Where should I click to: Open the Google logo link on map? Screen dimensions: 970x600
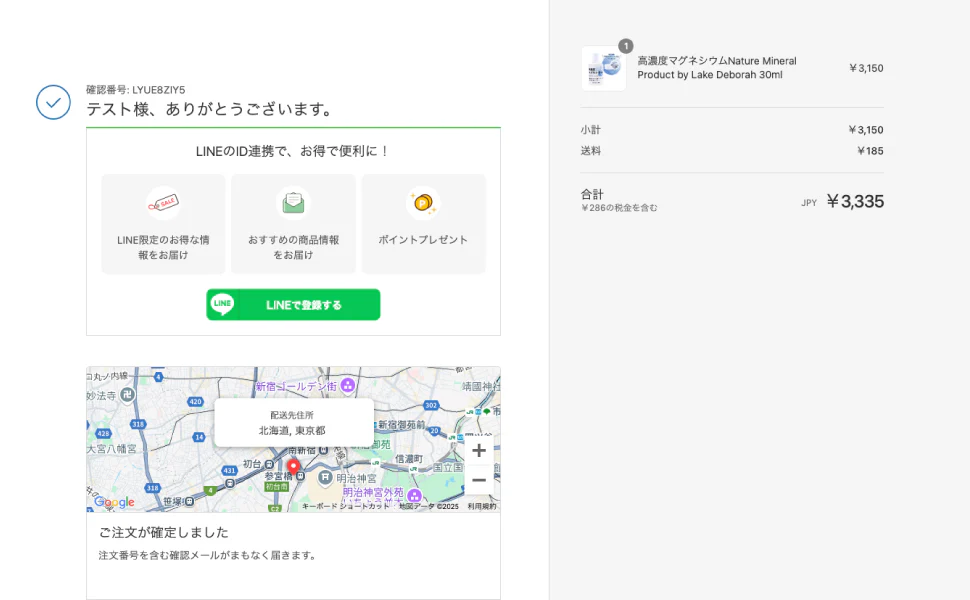(x=113, y=502)
